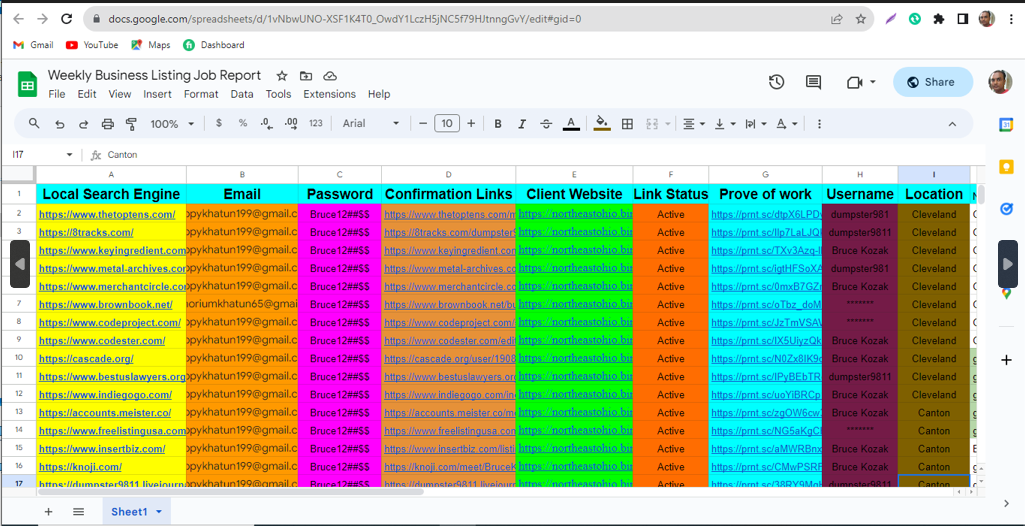Format as percent
The height and width of the screenshot is (526, 1025).
point(243,123)
